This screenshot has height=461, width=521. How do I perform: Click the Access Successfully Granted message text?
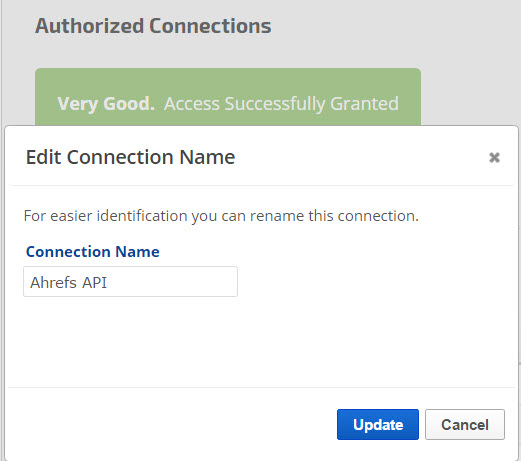coord(281,104)
